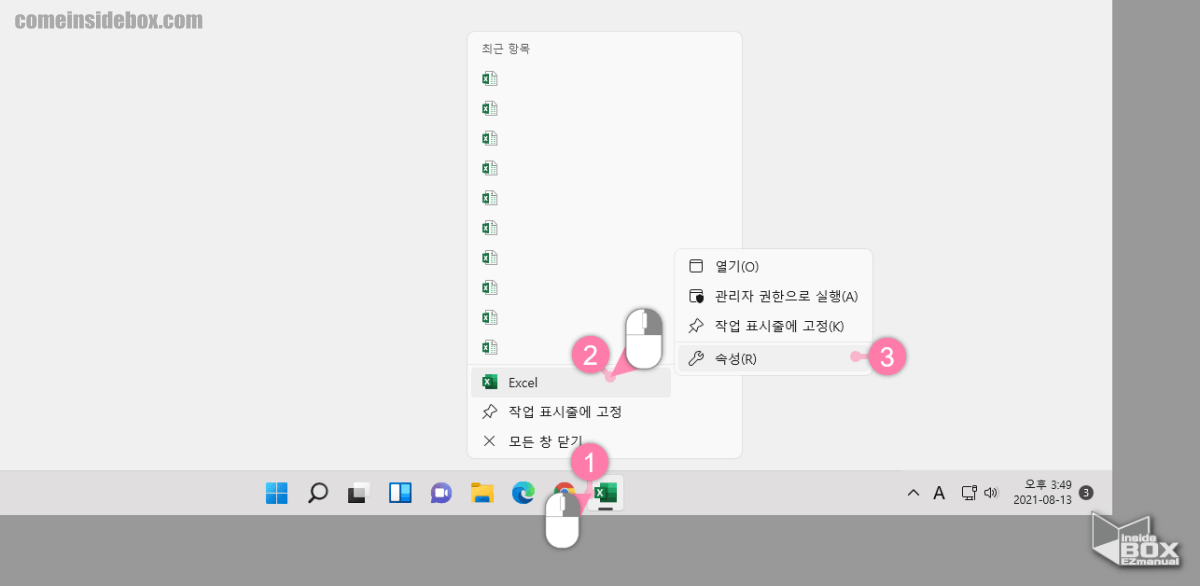The height and width of the screenshot is (586, 1200).
Task: Select Task View on the taskbar
Action: coord(357,492)
